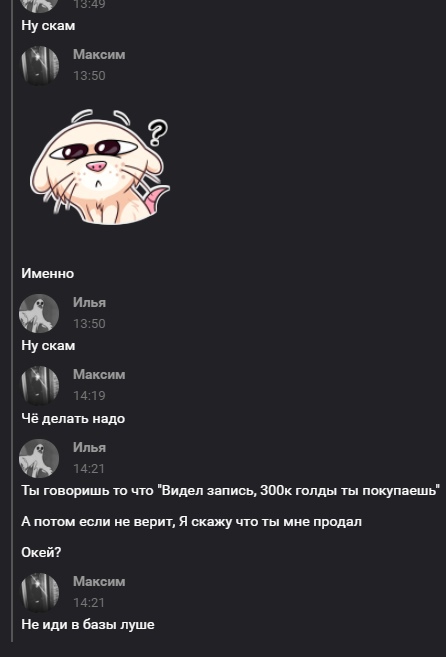The image size is (446, 657).
Task: Open Максим's name above 14:21 message
Action: (x=99, y=581)
